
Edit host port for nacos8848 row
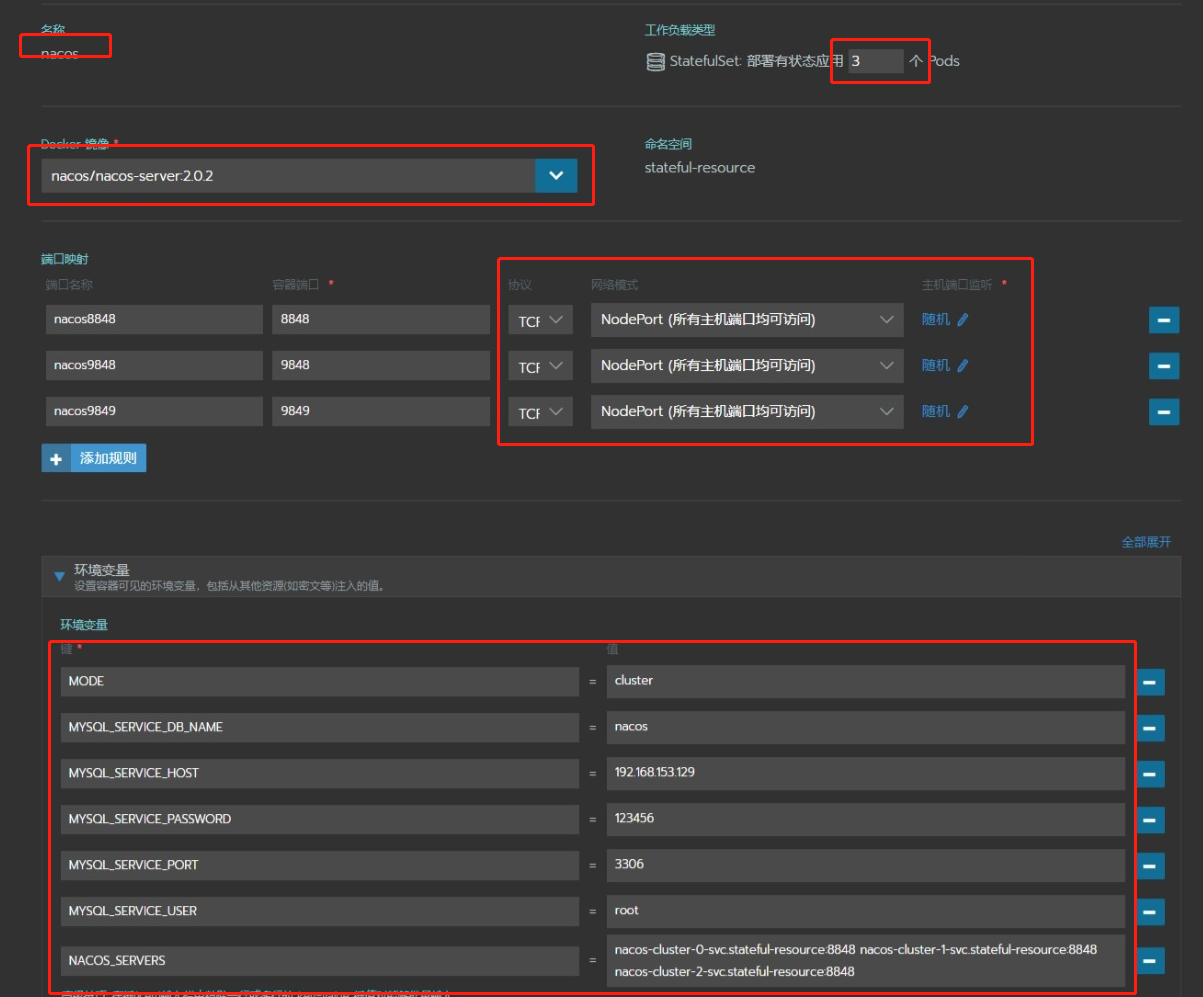pos(963,320)
